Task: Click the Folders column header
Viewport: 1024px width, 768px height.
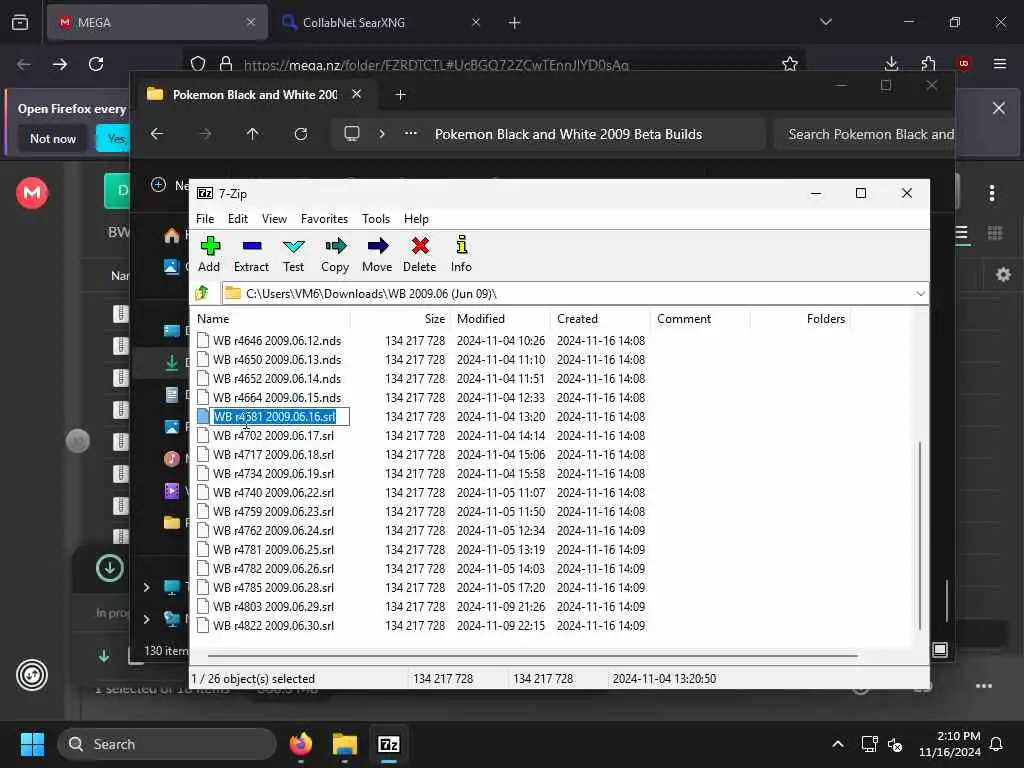Action: [801, 319]
